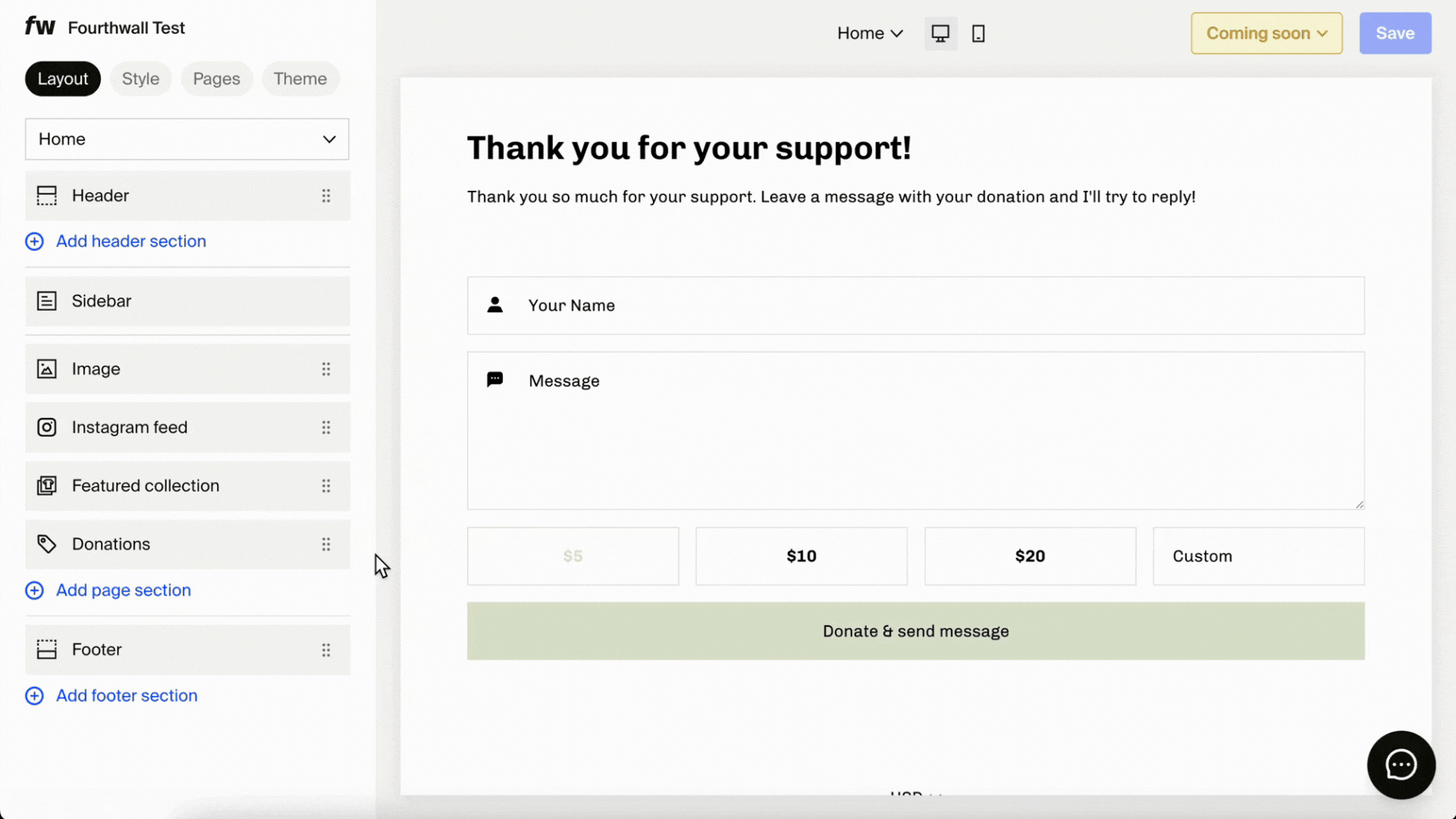Click the Sidebar section icon

pyautogui.click(x=47, y=301)
